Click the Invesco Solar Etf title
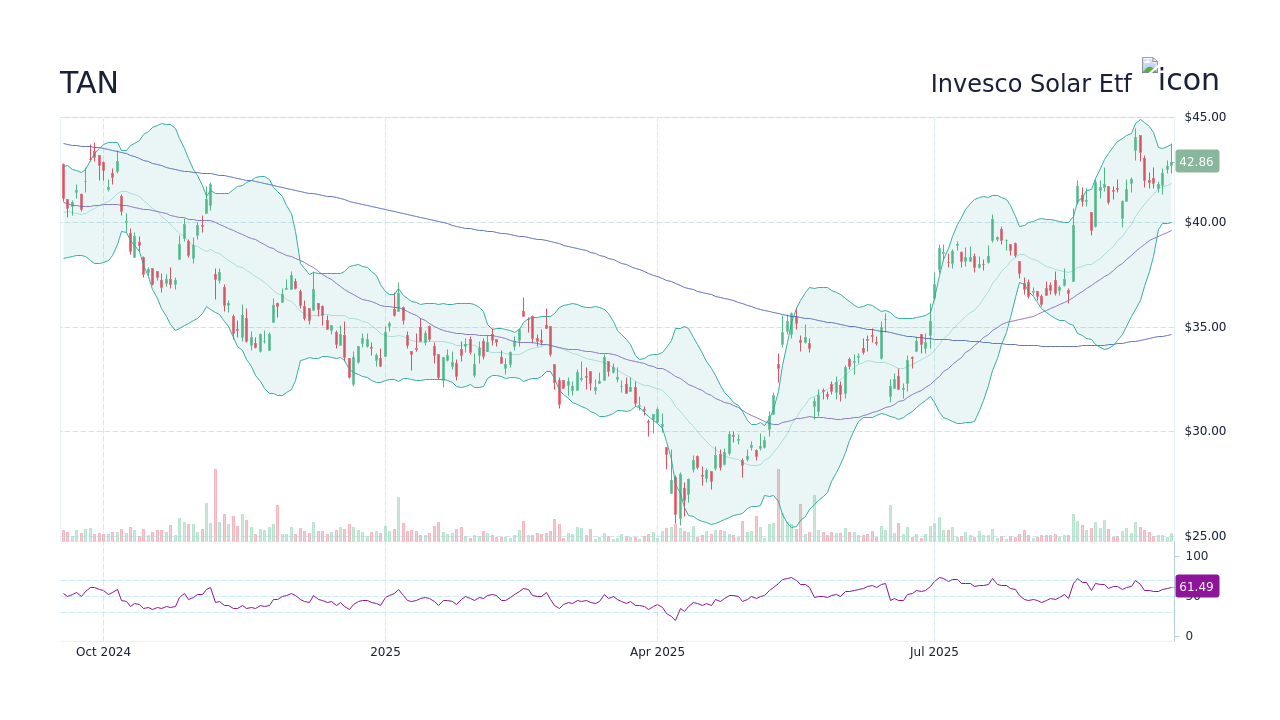The image size is (1280, 720). 1031,83
